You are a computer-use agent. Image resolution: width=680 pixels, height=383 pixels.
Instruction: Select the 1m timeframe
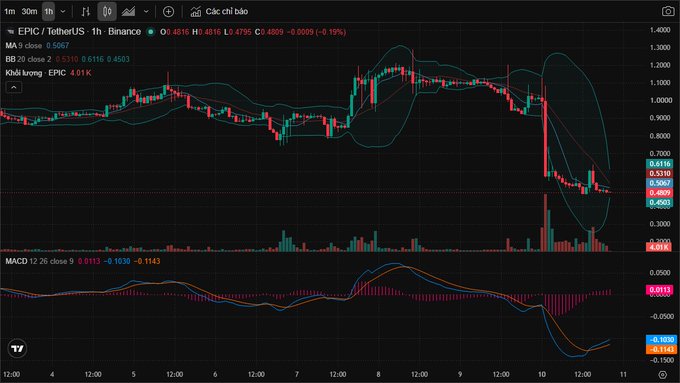(10, 12)
